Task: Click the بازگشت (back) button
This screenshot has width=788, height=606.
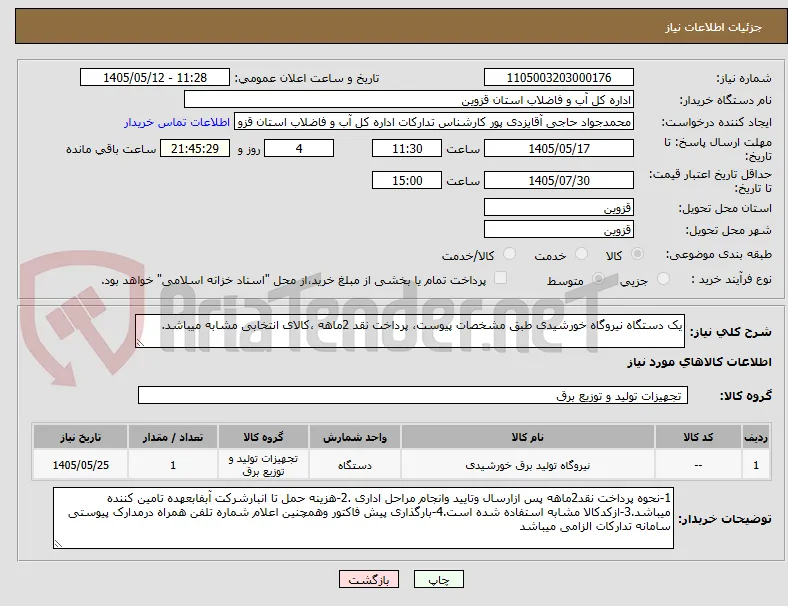Action: [369, 579]
